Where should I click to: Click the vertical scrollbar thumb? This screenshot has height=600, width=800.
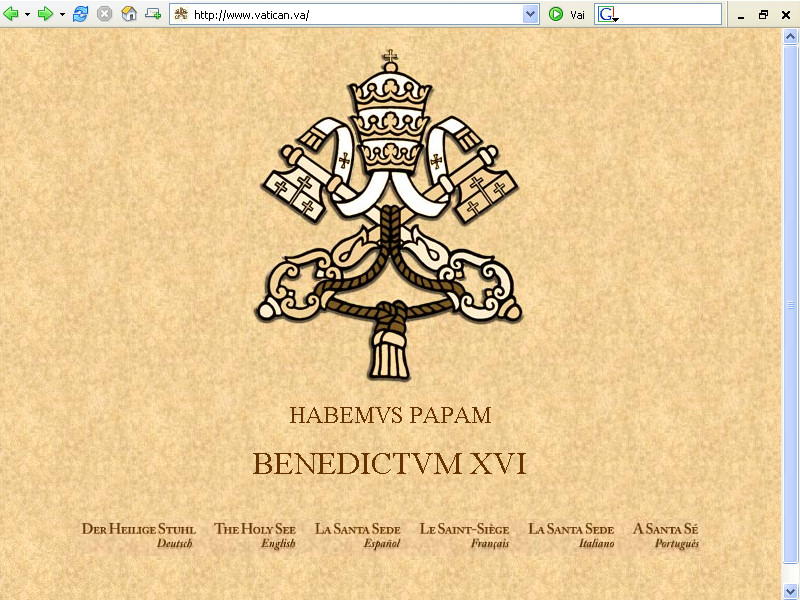point(790,305)
